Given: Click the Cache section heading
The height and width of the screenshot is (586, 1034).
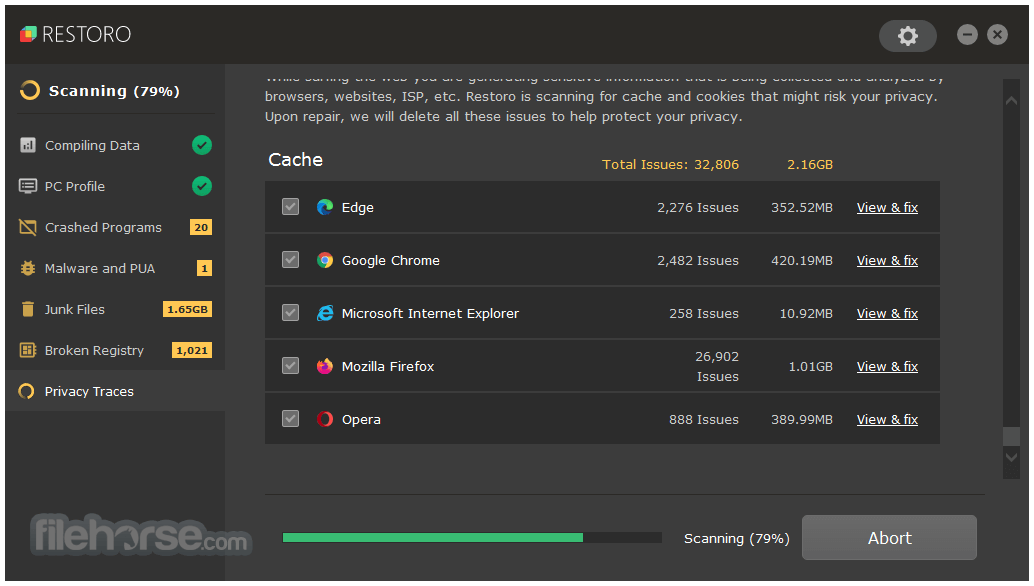Looking at the screenshot, I should click(x=295, y=160).
